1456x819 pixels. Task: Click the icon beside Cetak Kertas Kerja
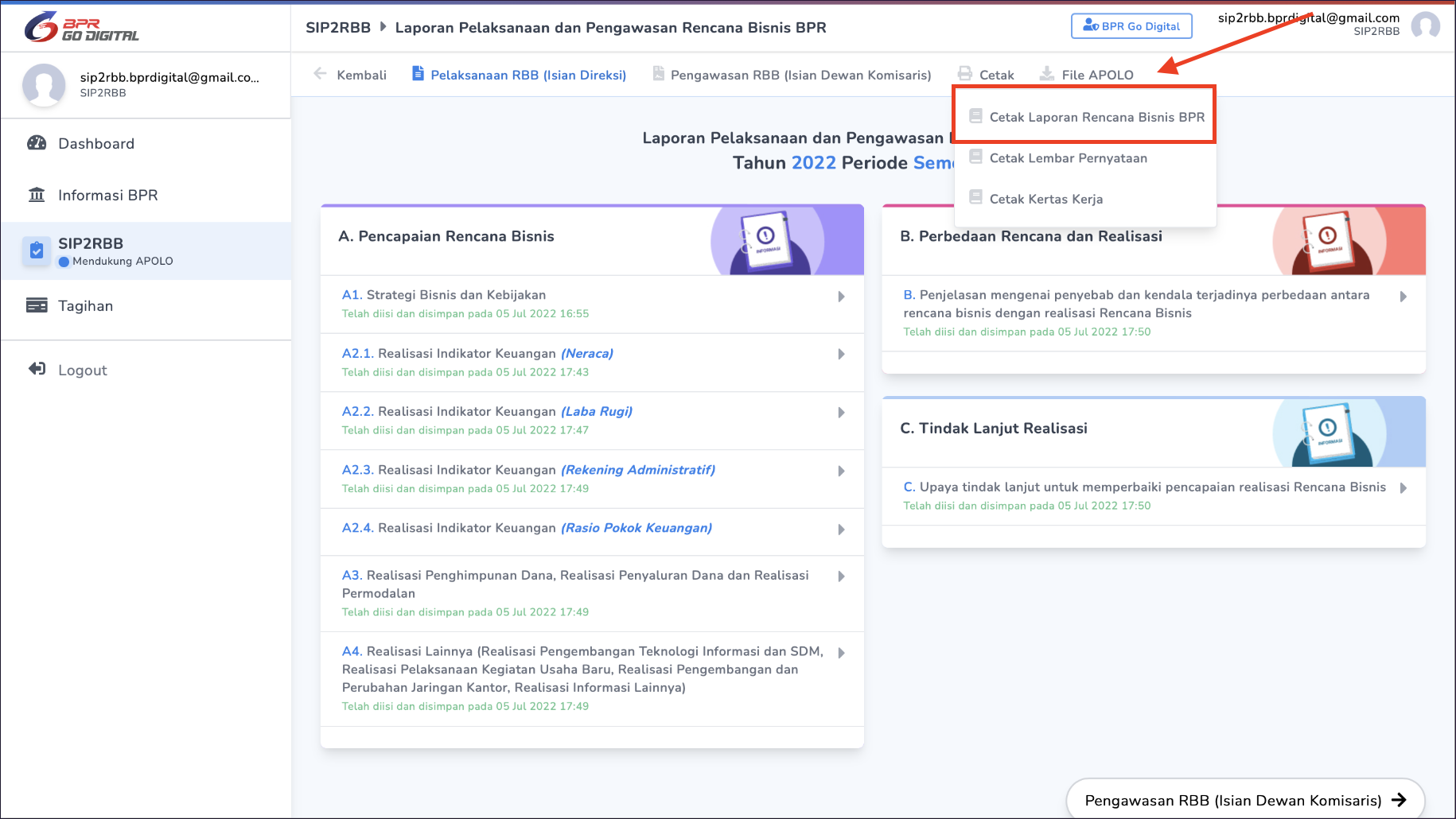(975, 197)
